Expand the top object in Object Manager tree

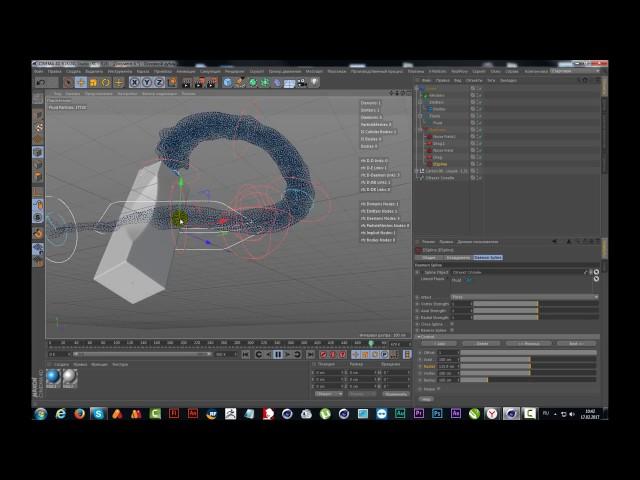point(417,88)
